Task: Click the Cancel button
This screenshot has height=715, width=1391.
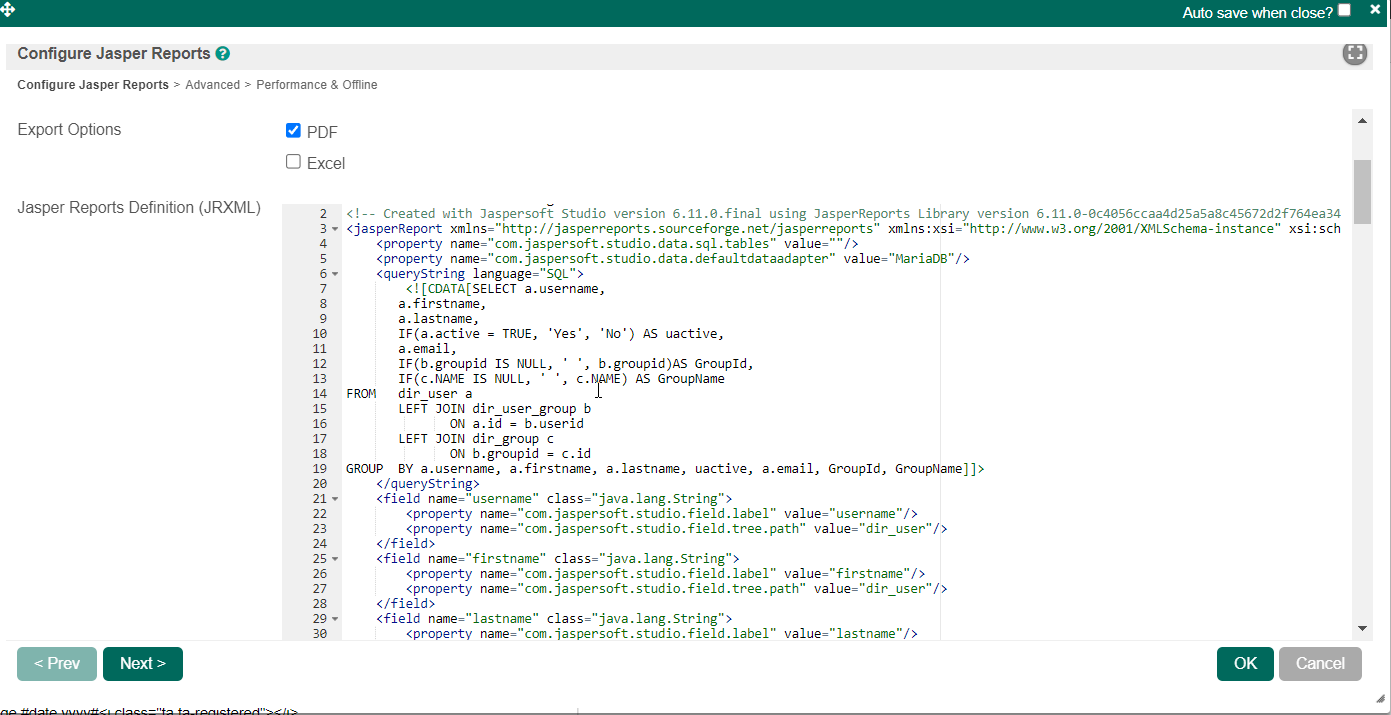Action: click(x=1320, y=664)
